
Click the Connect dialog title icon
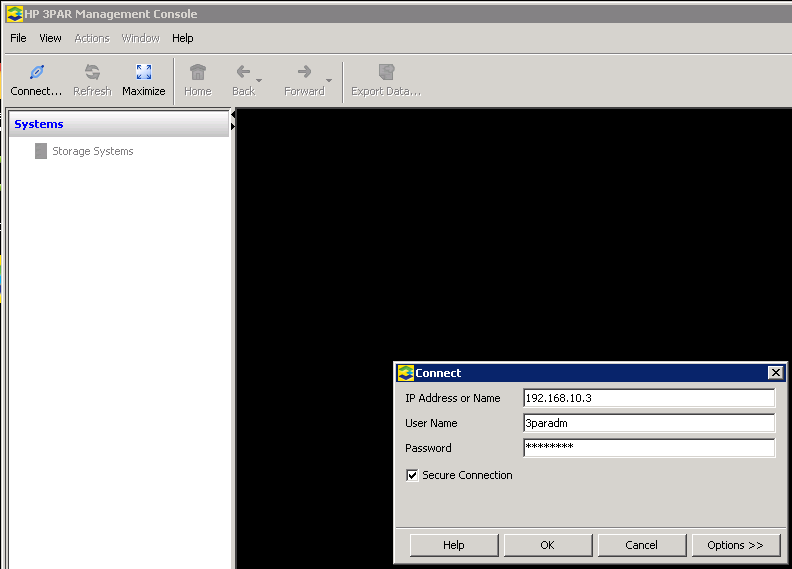[406, 373]
